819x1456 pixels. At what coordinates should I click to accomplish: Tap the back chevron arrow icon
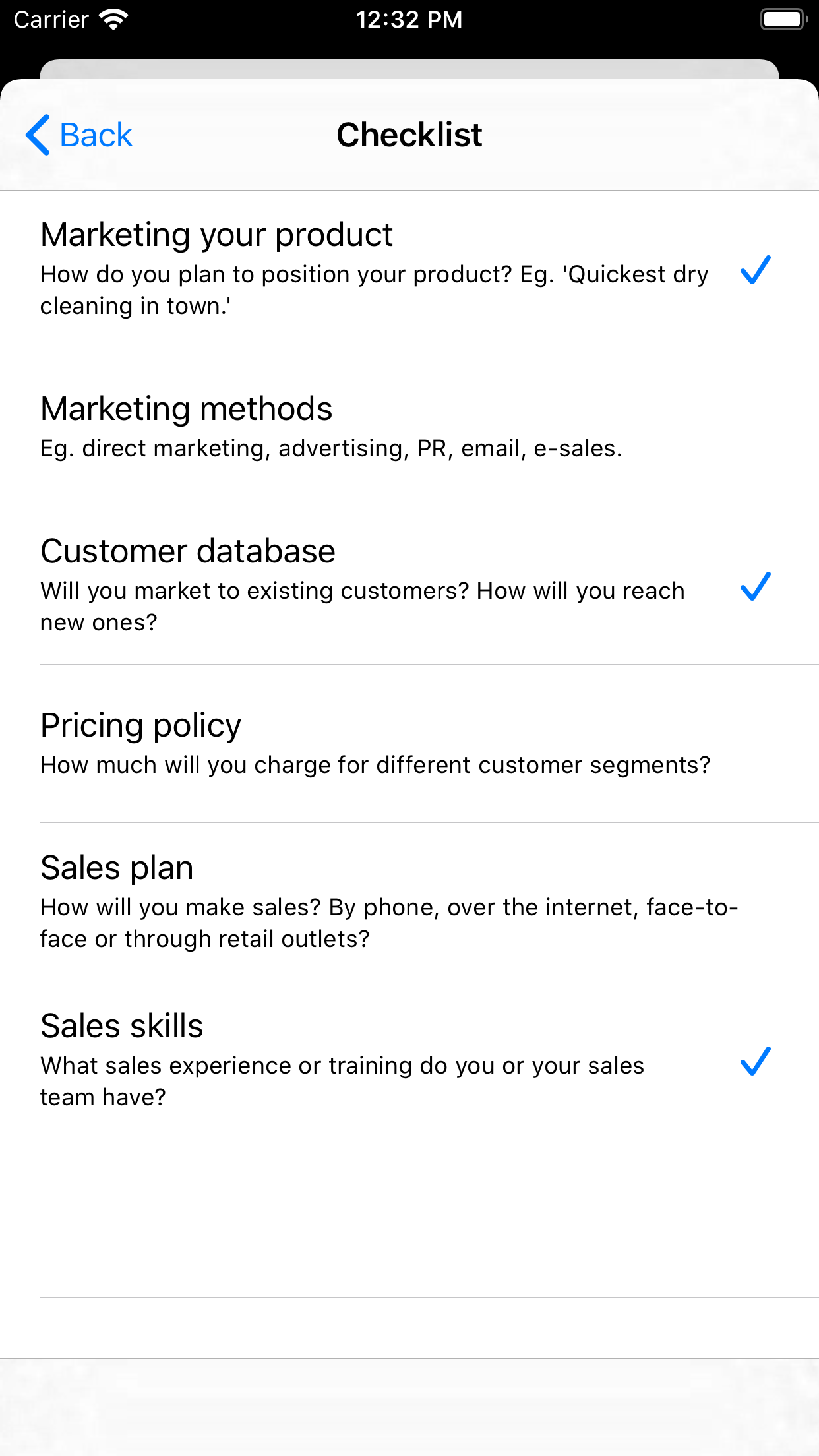tap(38, 135)
